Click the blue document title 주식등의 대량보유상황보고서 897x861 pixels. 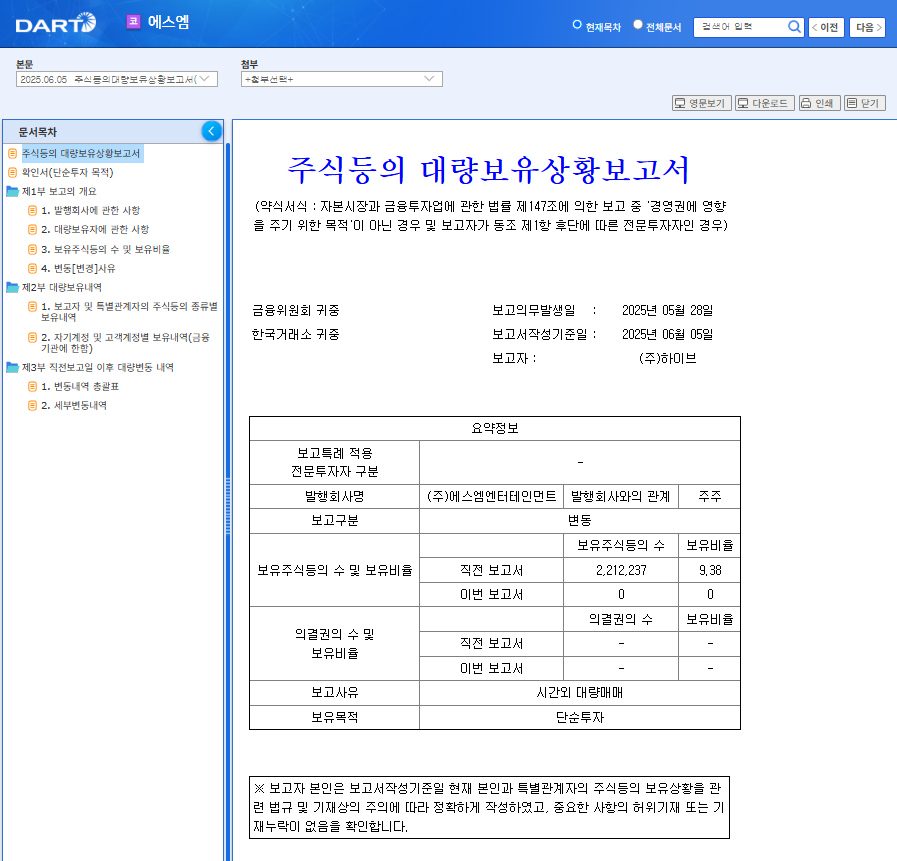point(489,170)
